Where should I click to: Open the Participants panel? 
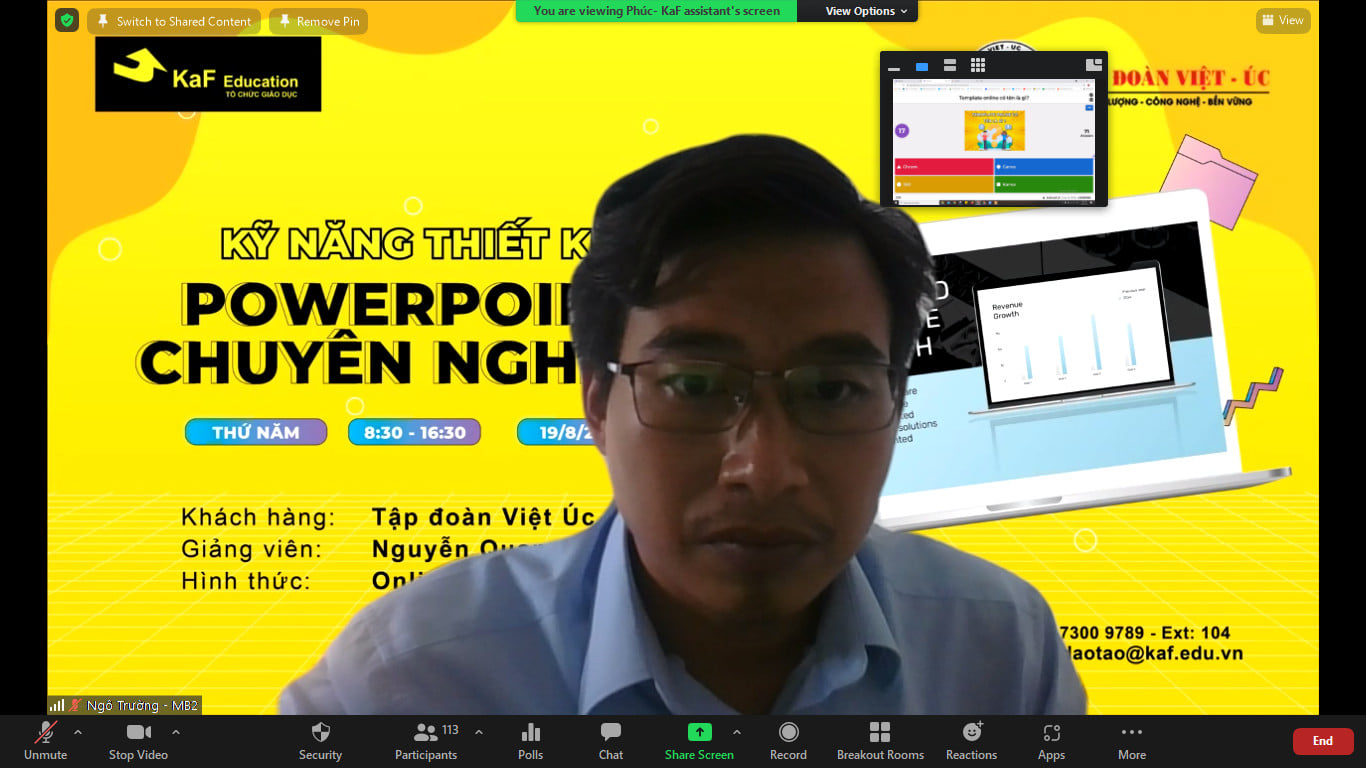pos(426,742)
